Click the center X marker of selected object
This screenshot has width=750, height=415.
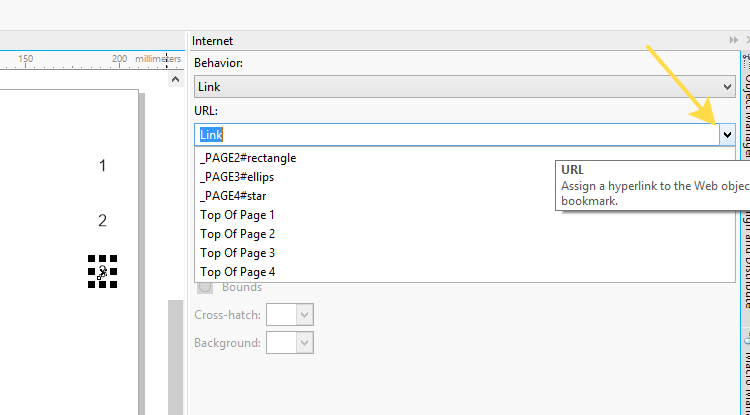(103, 271)
